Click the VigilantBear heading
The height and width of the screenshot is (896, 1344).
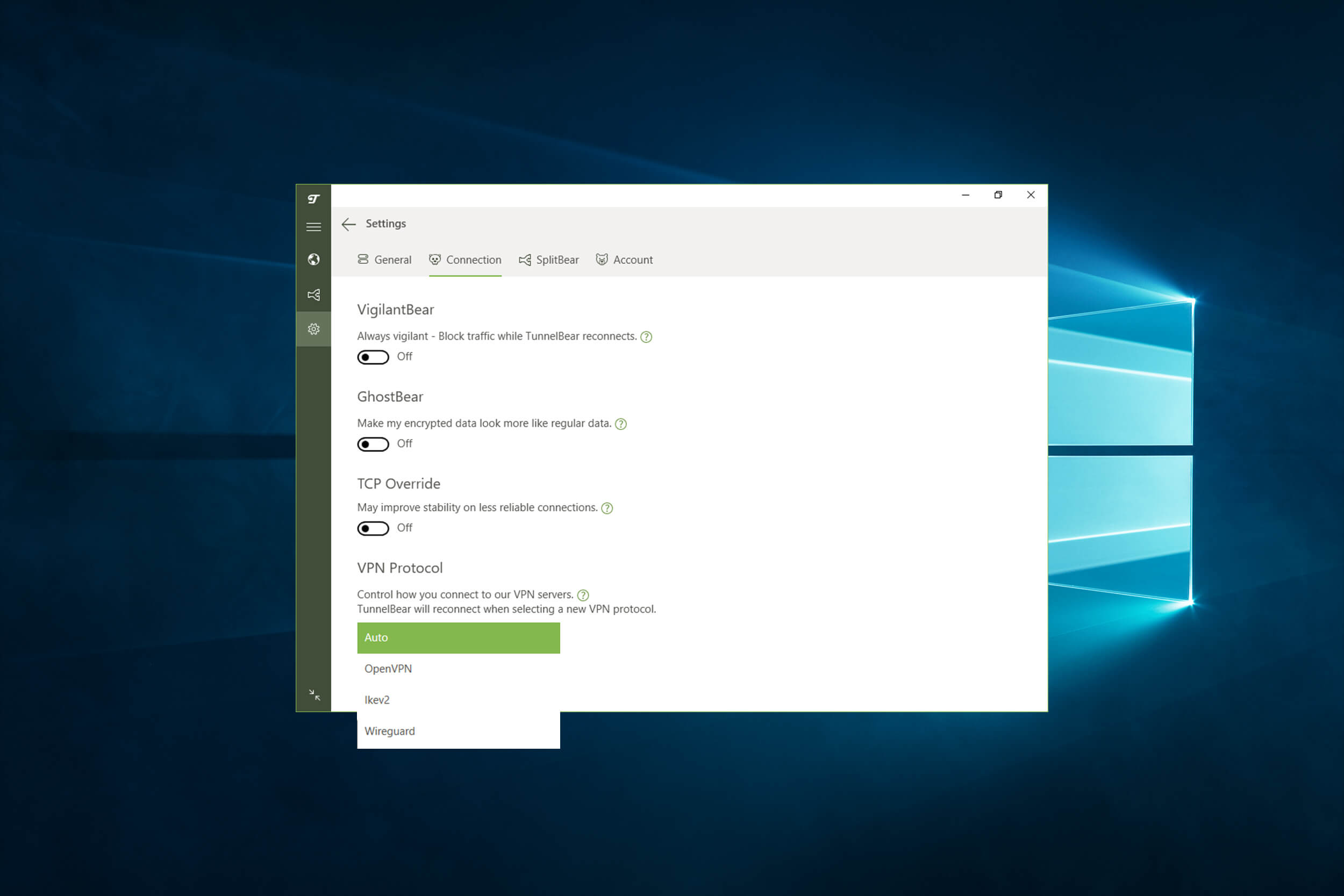pos(396,310)
